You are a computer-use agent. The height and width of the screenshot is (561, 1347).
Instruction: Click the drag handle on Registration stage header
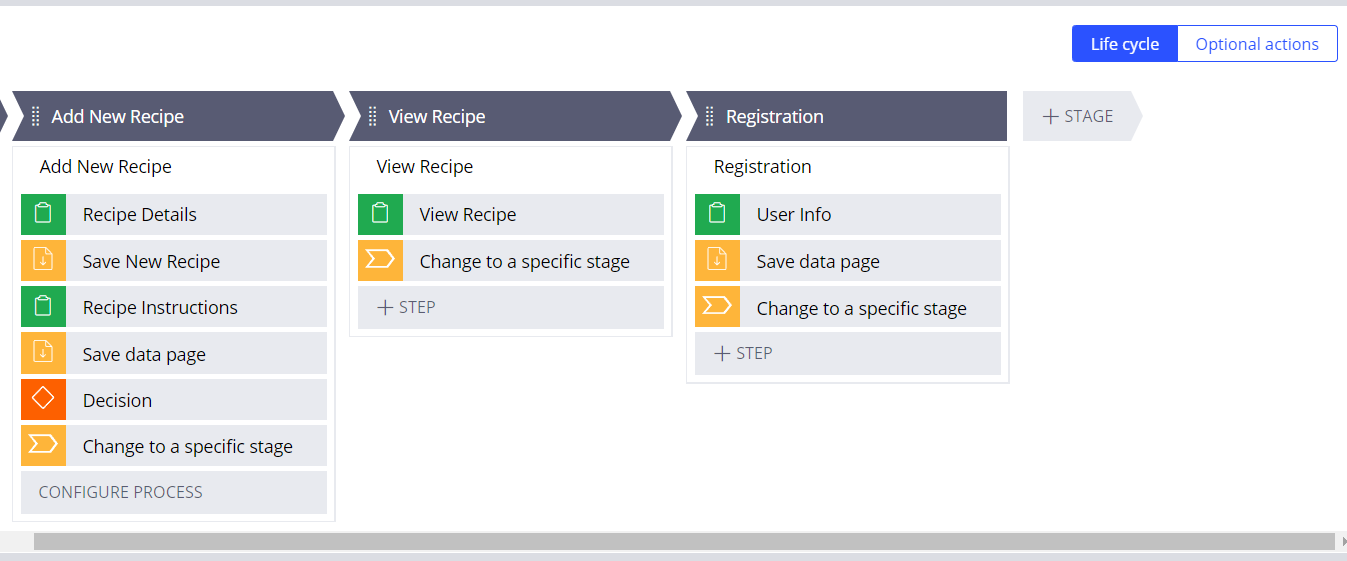710,116
